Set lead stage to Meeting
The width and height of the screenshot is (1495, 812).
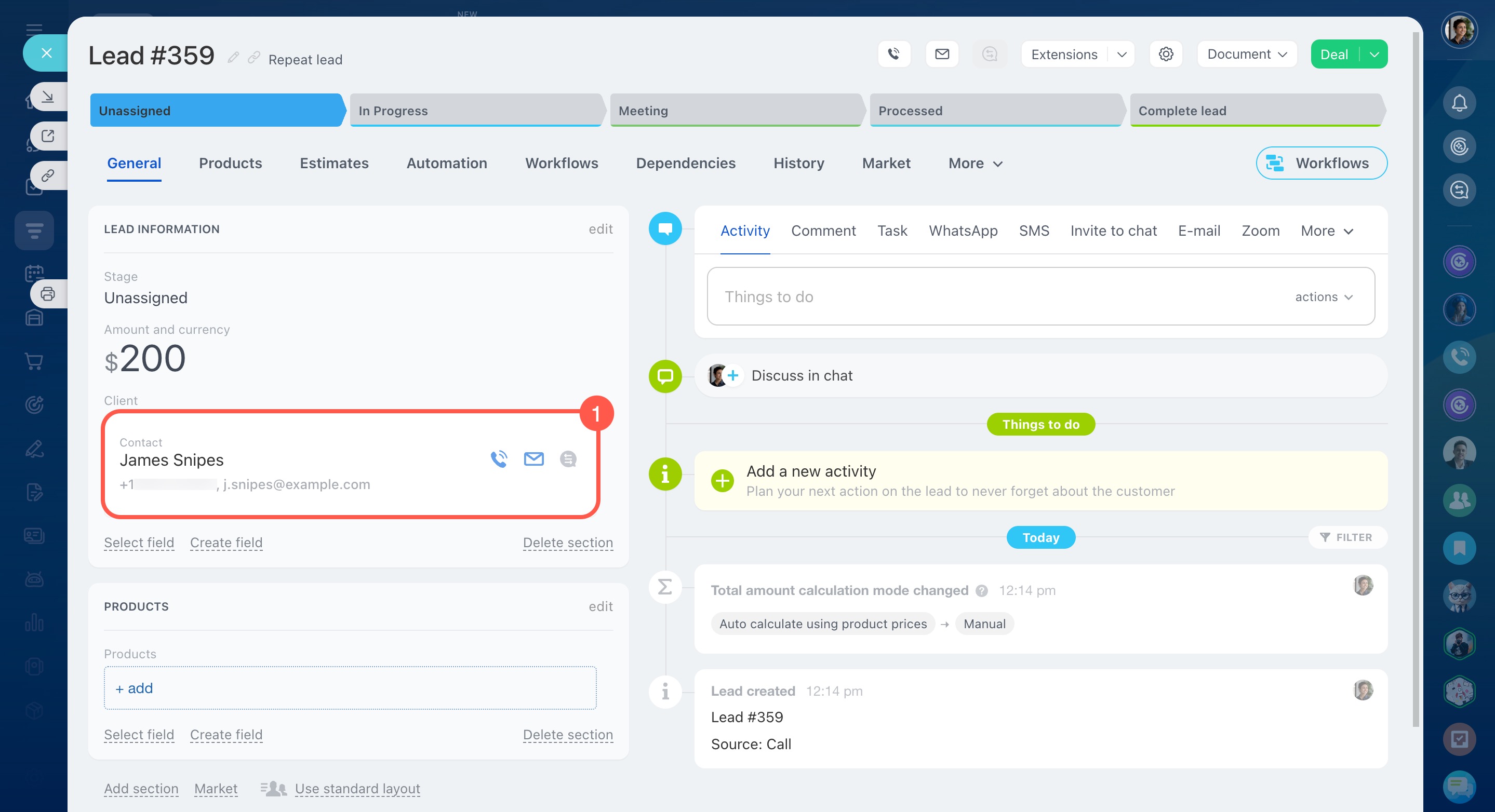point(735,110)
